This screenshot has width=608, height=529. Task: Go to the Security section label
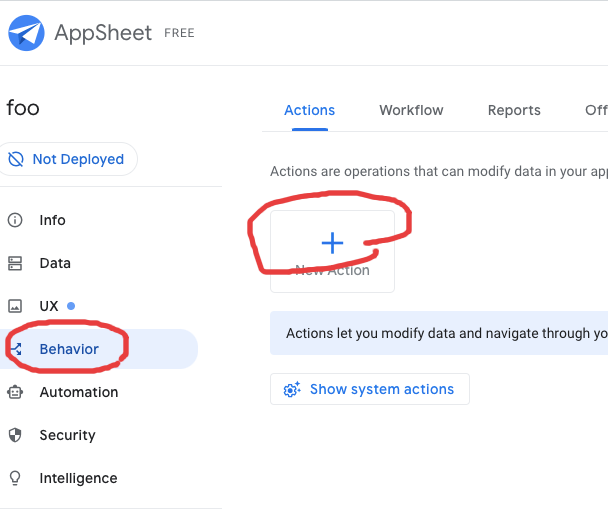67,435
